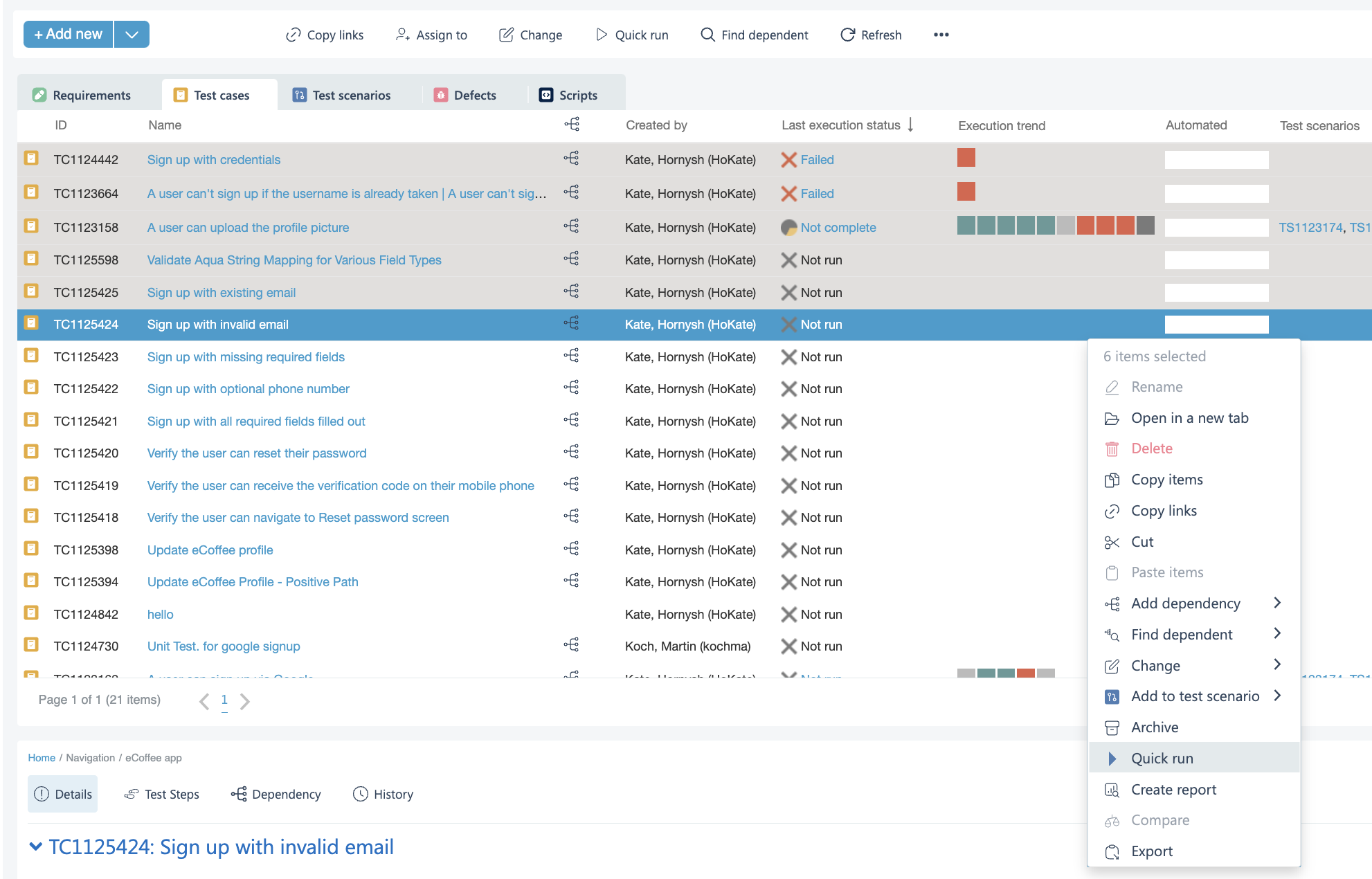Toggle Automated box for TC1125598 row

[1216, 260]
